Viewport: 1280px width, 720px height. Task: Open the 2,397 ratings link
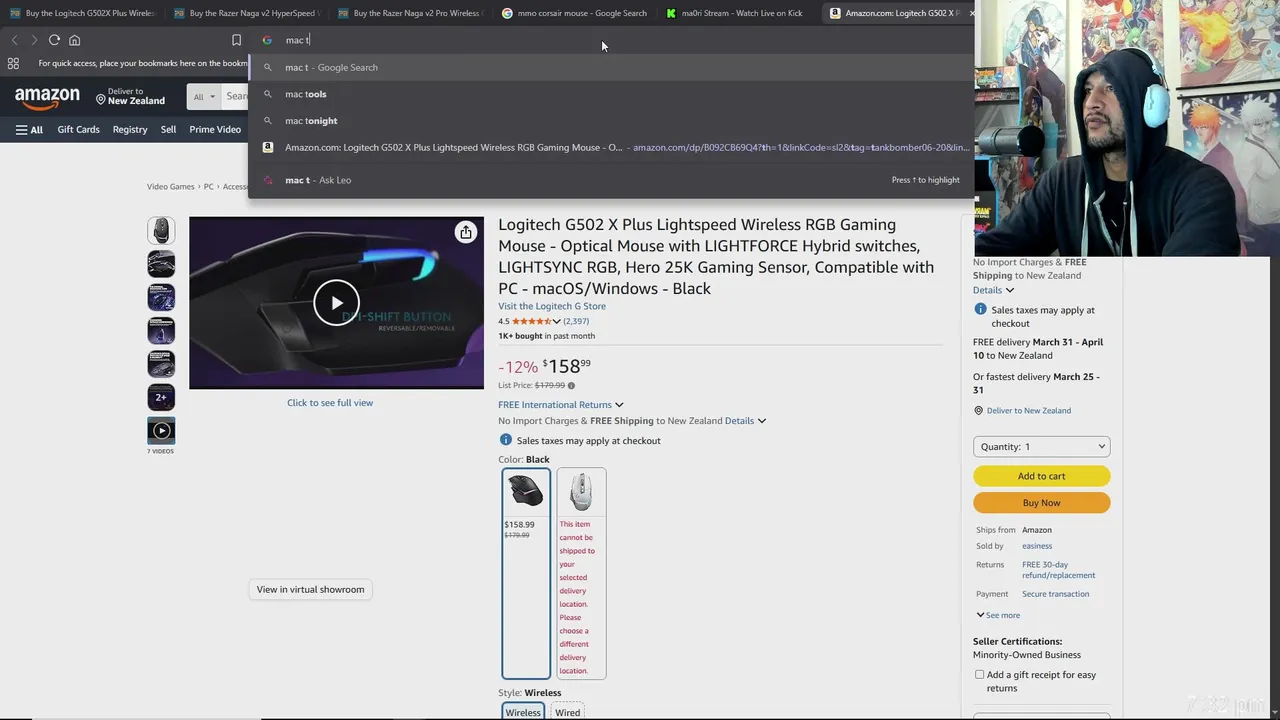pos(576,321)
